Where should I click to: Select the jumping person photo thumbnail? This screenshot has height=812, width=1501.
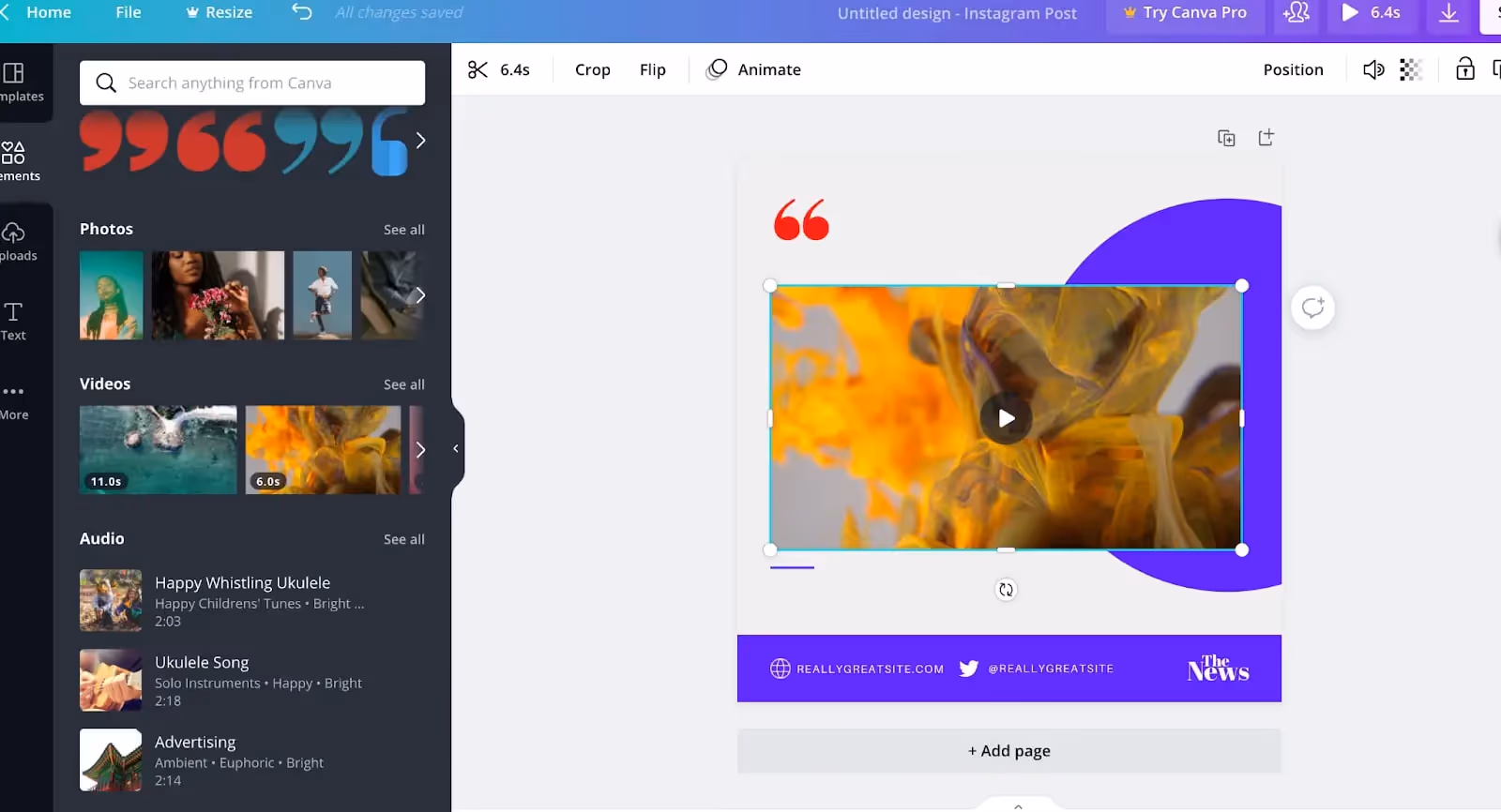click(x=322, y=295)
